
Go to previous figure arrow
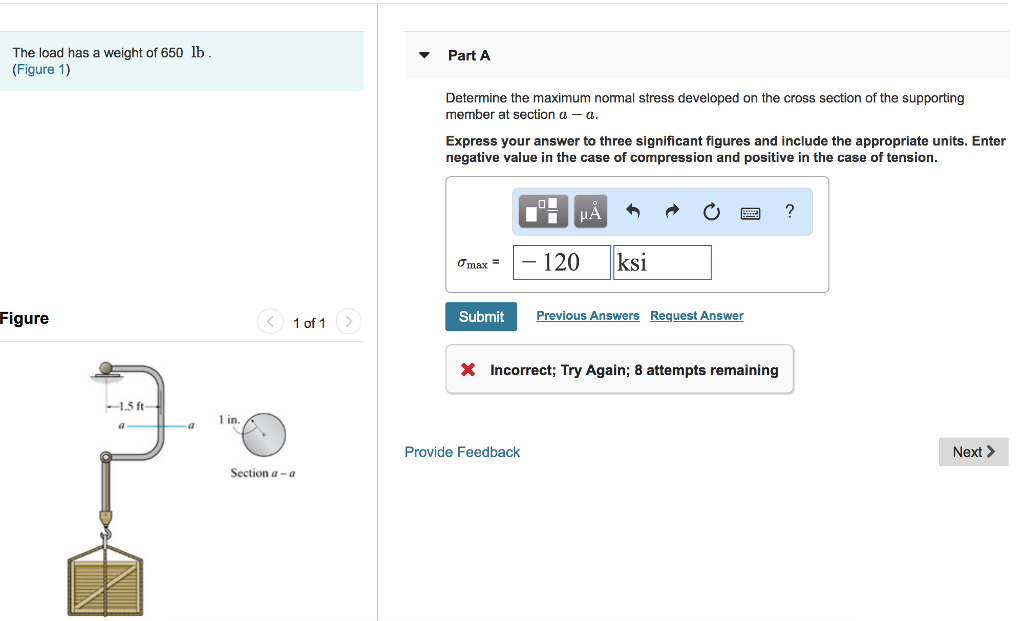[271, 322]
